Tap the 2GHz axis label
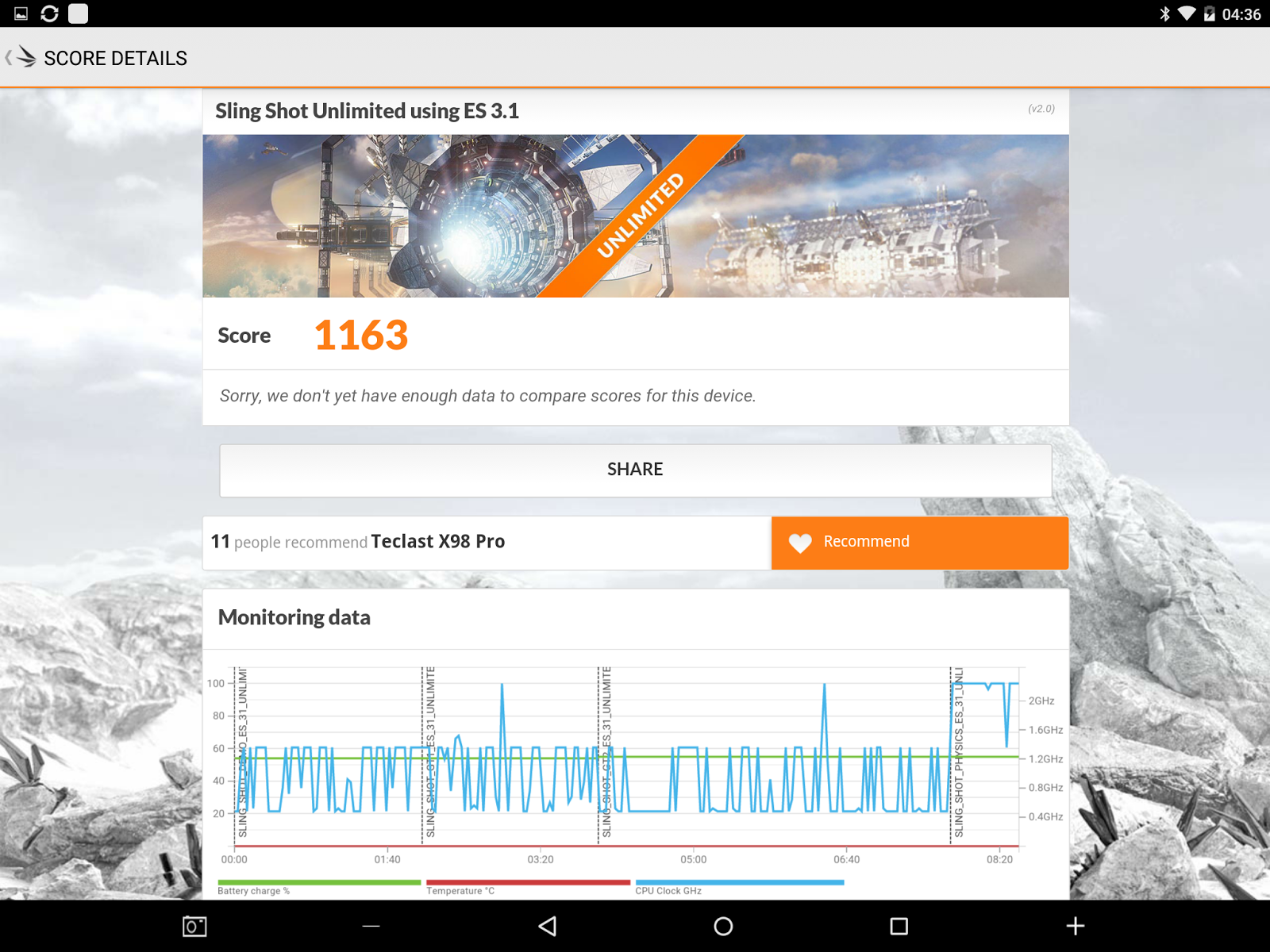1270x952 pixels. 1041,701
